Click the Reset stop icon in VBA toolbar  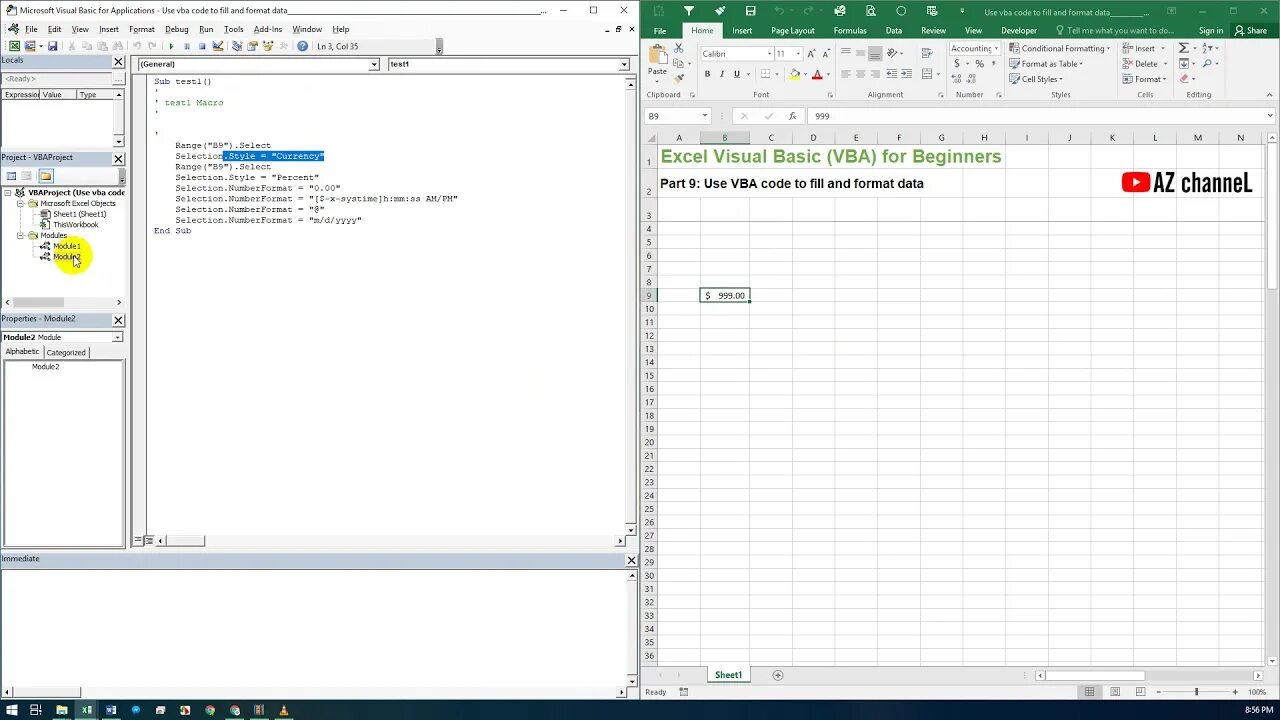click(202, 46)
